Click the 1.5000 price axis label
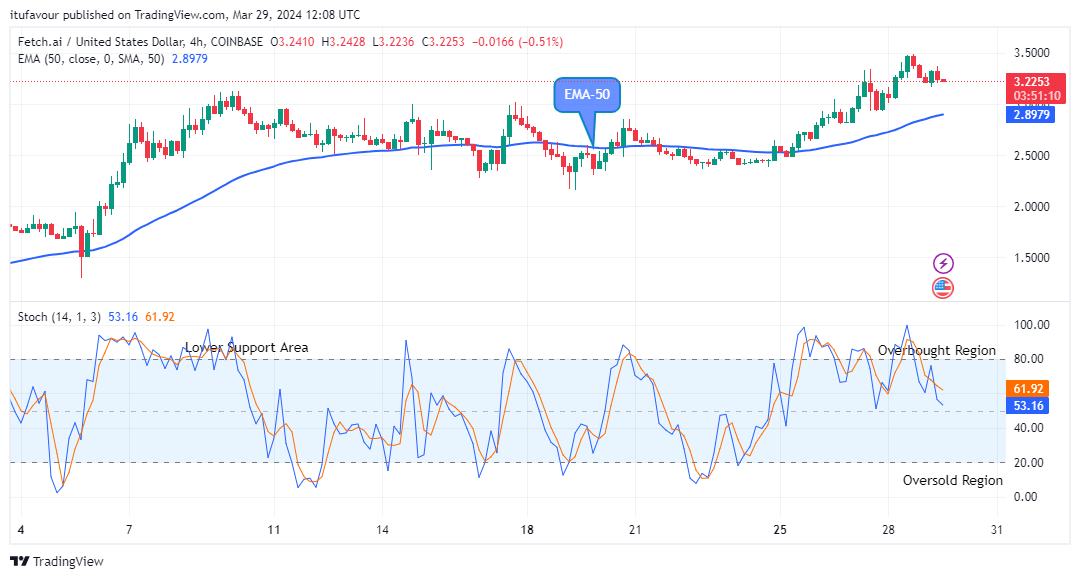Screen dimensions: 1080x579 (x=1031, y=257)
